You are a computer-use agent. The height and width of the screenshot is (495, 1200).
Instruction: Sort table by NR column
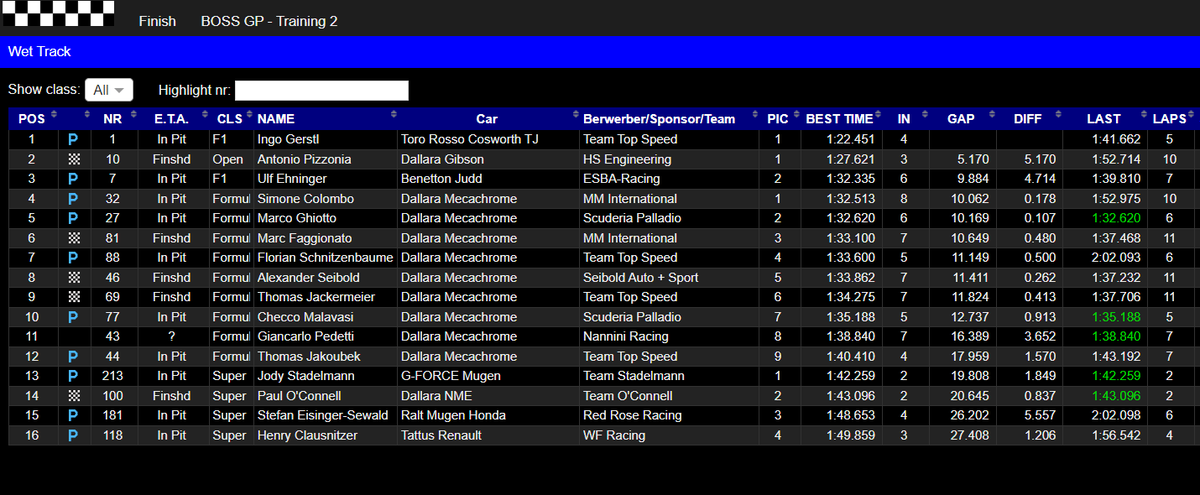[113, 119]
